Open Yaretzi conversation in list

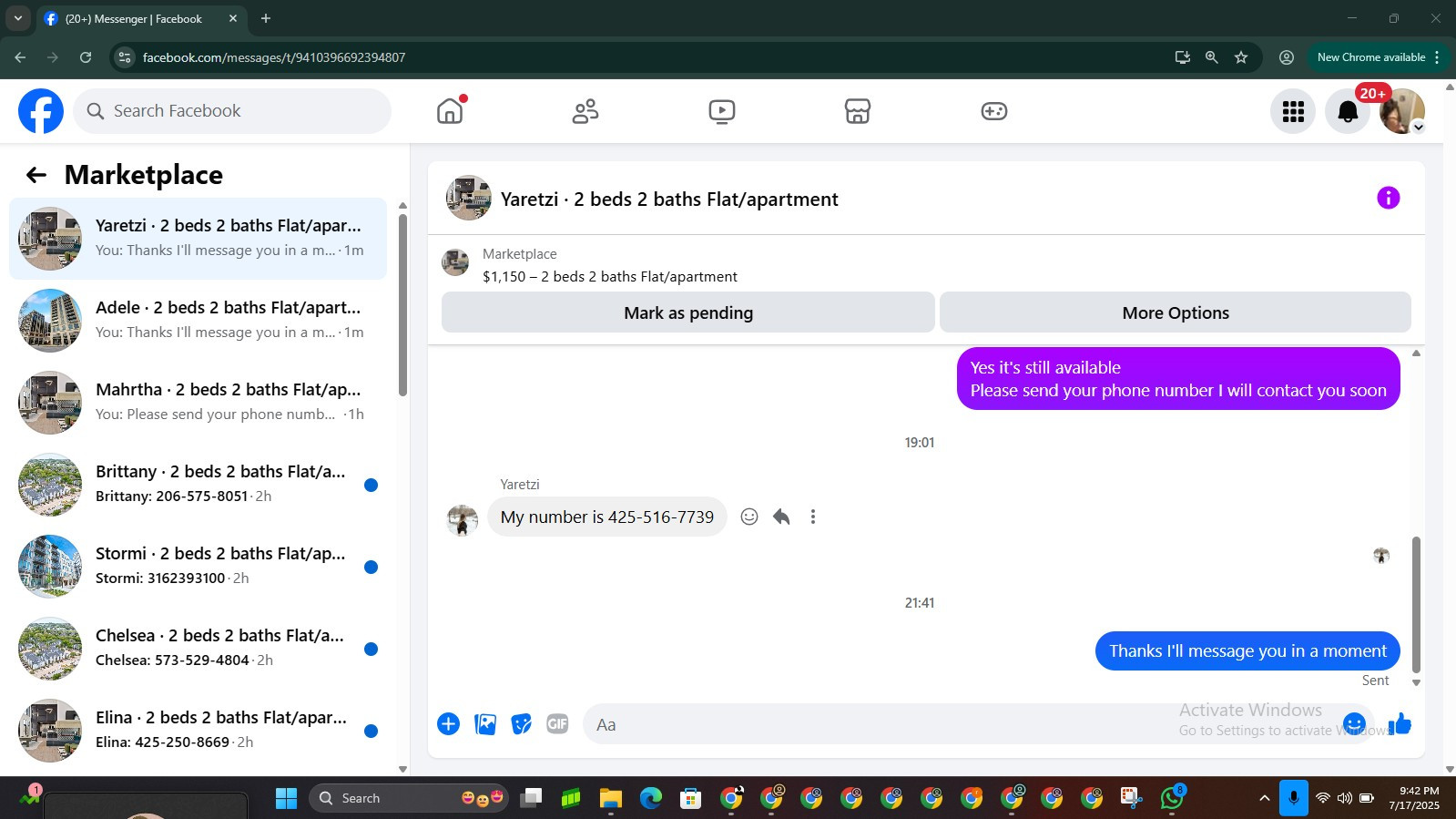pyautogui.click(x=198, y=239)
